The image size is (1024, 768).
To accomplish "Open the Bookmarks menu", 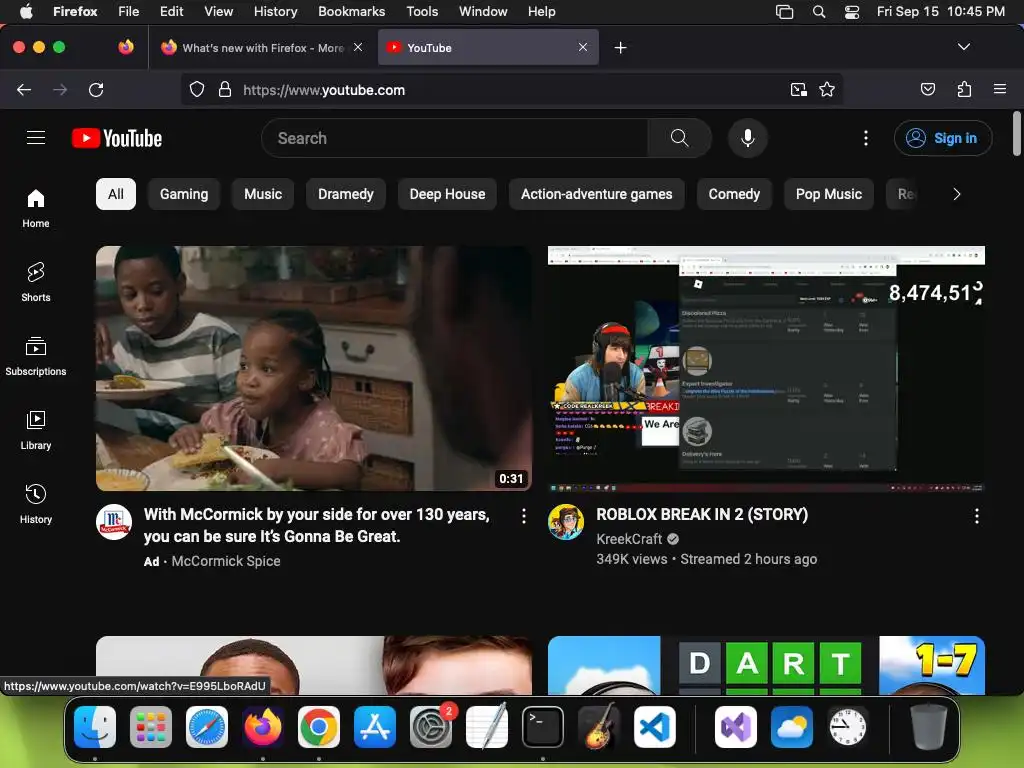I will [x=351, y=12].
